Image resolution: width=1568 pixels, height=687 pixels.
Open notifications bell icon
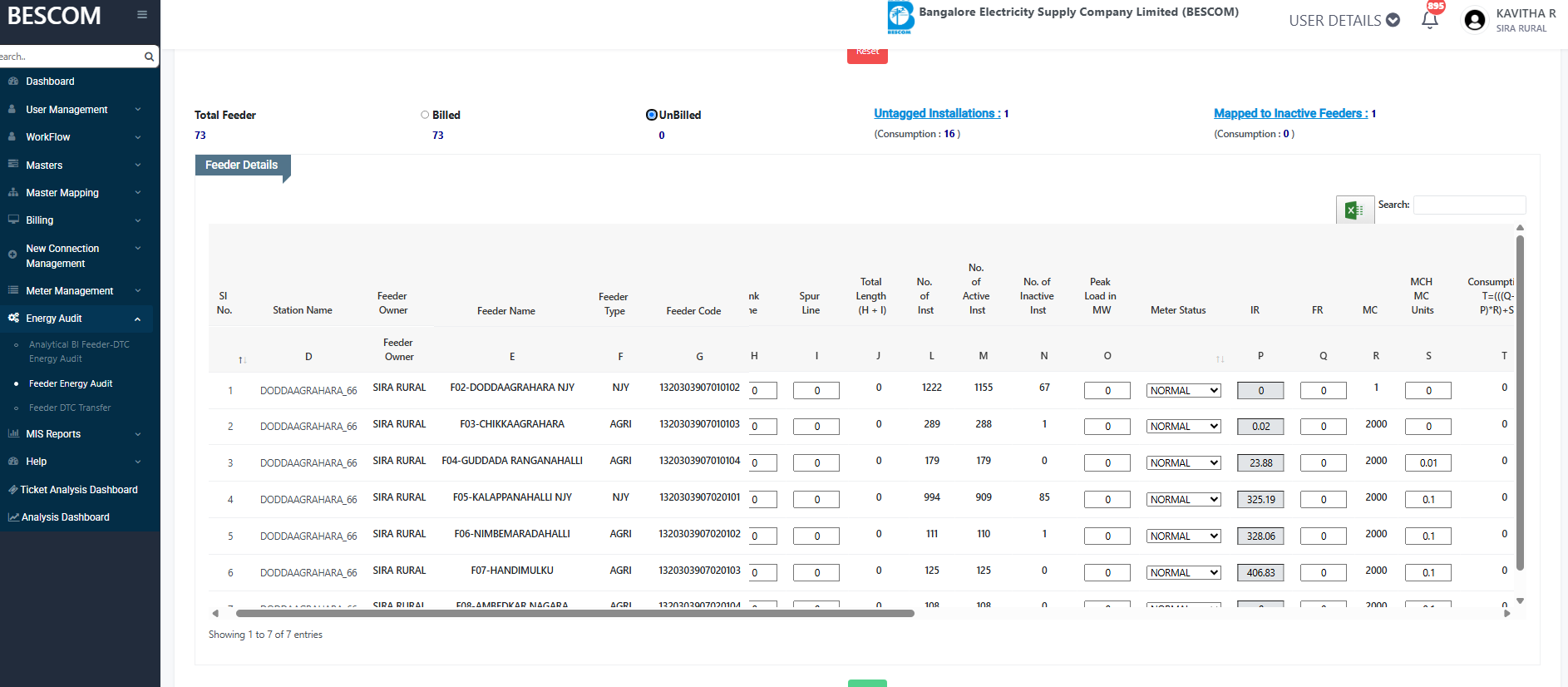click(x=1430, y=21)
